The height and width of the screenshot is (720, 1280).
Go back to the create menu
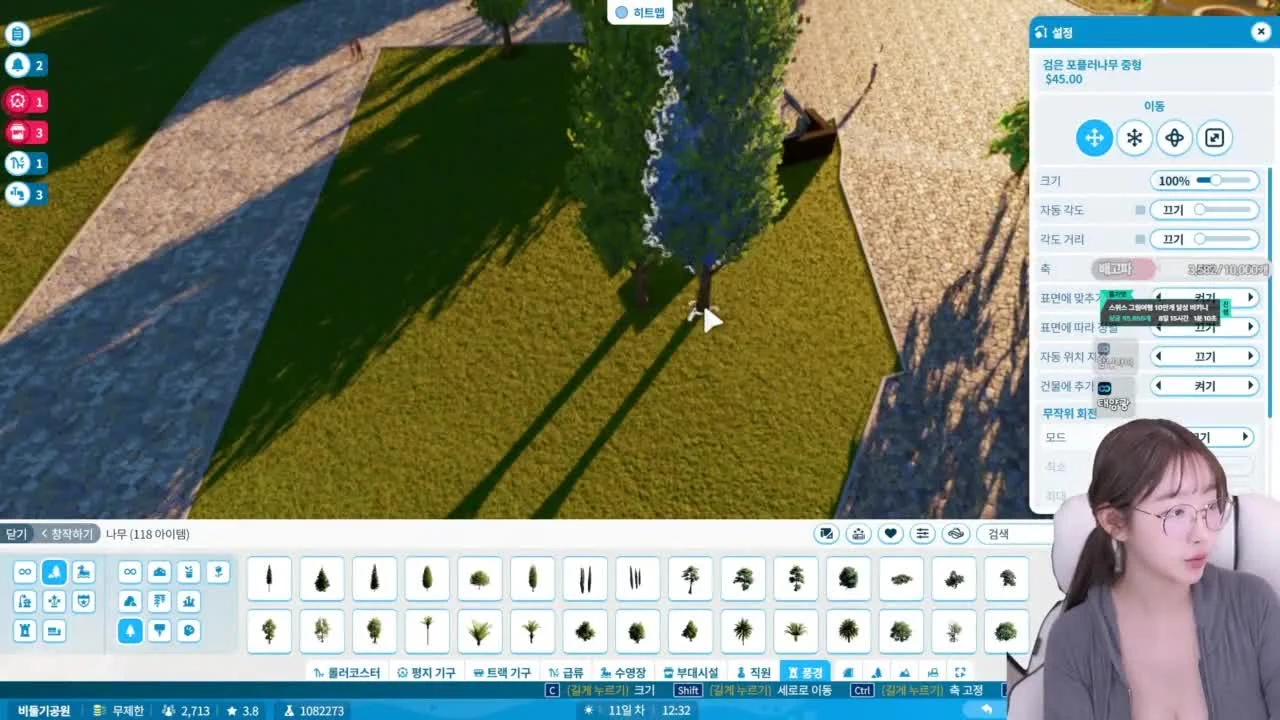pyautogui.click(x=68, y=534)
